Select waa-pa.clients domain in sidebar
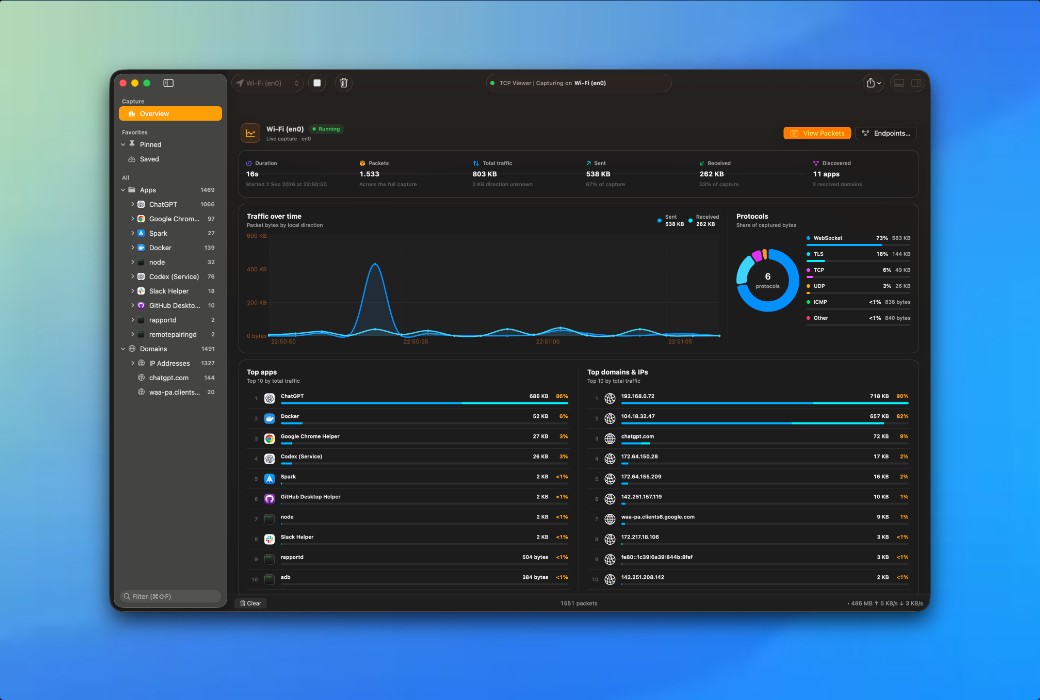 [x=170, y=392]
